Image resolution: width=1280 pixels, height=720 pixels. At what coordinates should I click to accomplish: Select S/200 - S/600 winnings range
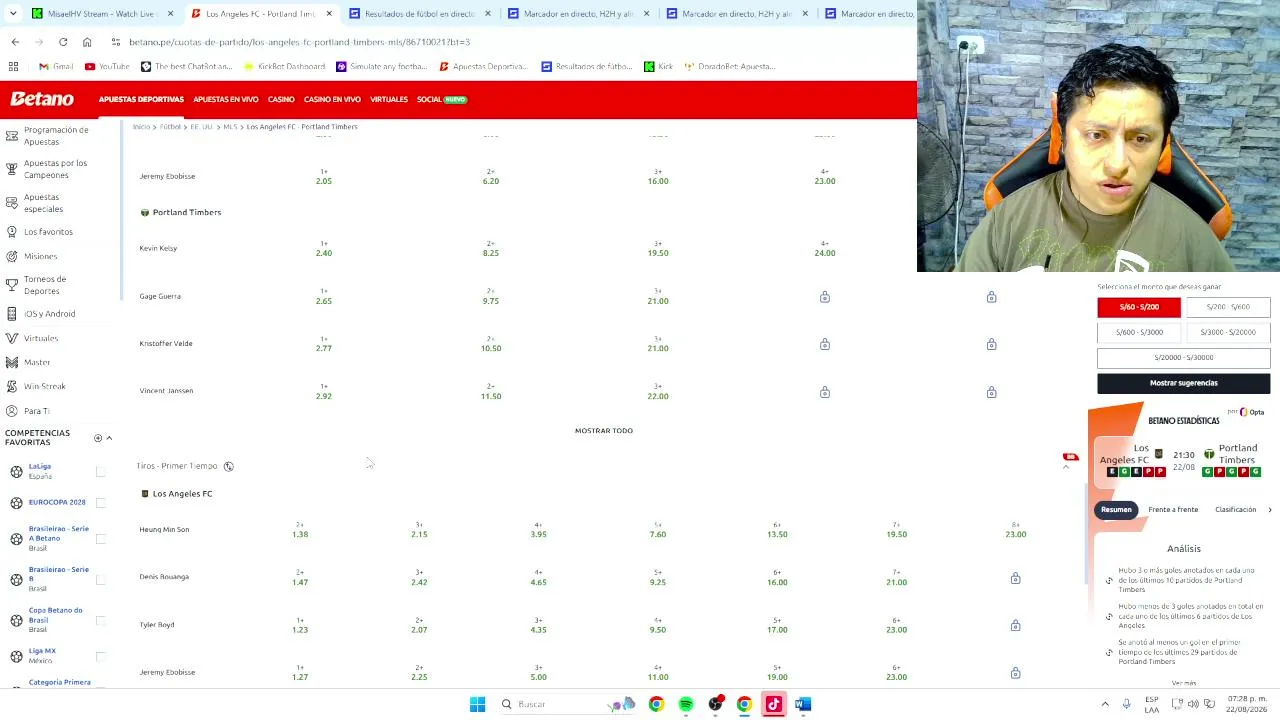tap(1228, 307)
